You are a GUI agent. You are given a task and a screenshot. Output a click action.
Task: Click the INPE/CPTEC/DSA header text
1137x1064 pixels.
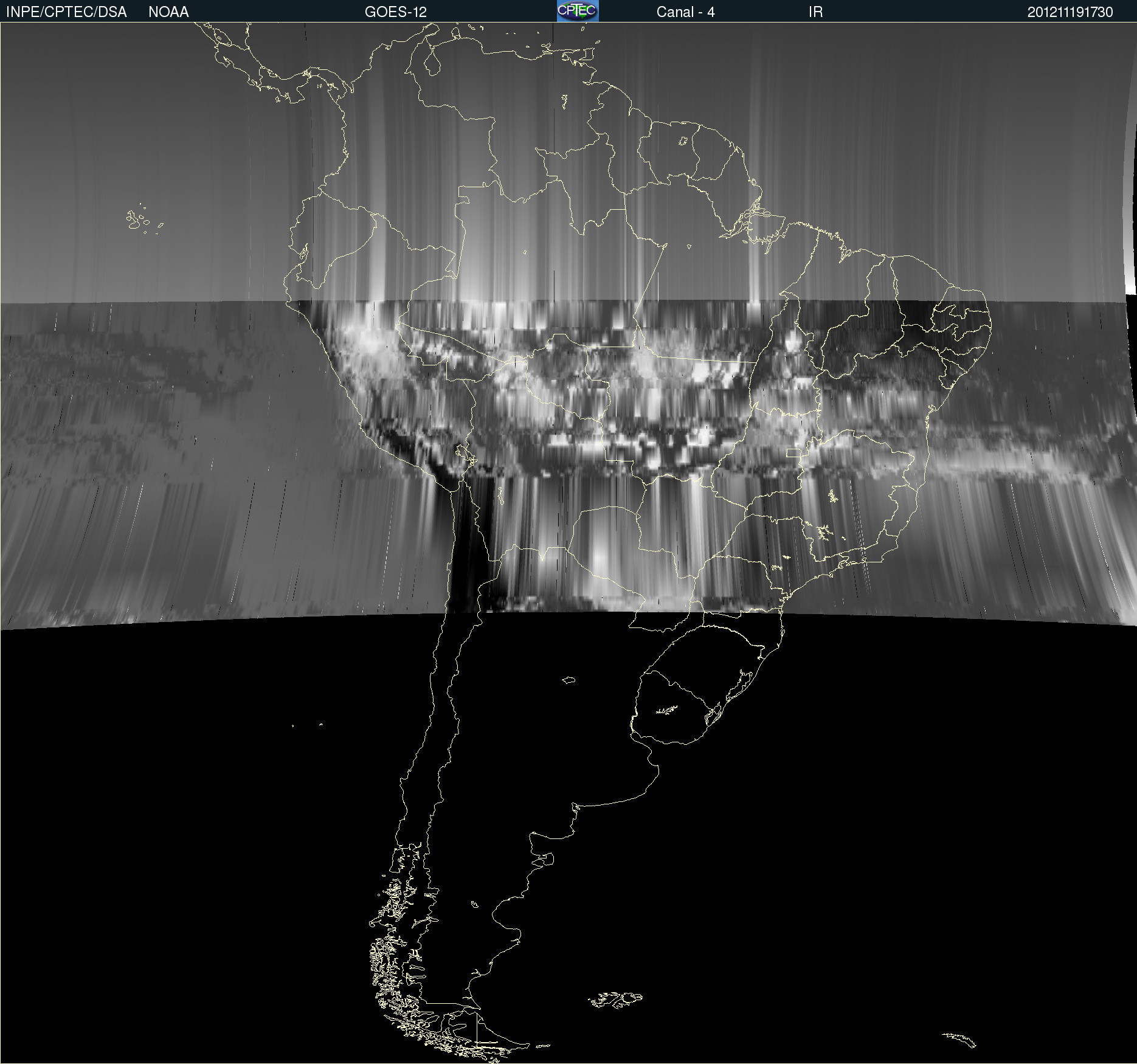point(66,12)
